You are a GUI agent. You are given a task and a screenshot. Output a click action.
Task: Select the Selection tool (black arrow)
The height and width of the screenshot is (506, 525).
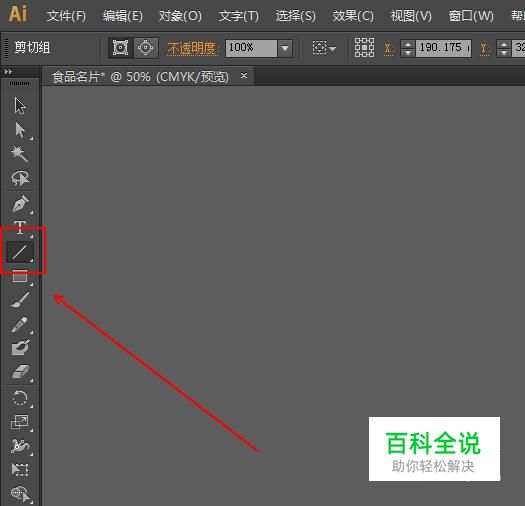pos(20,106)
